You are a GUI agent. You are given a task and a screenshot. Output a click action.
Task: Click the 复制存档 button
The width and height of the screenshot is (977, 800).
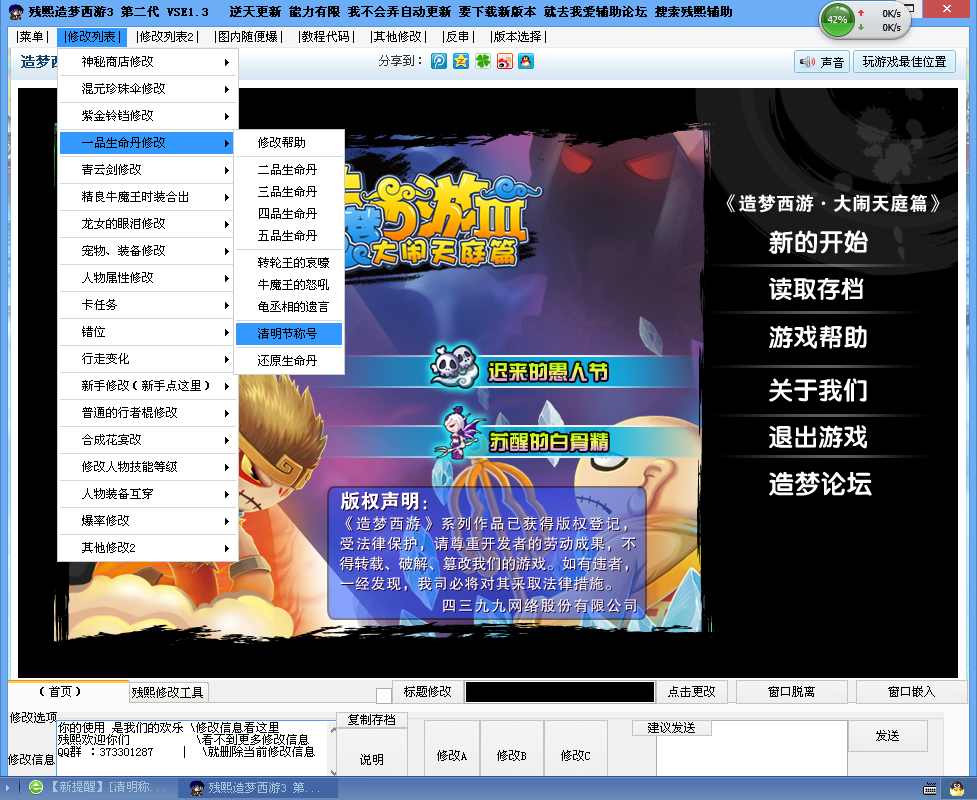pyautogui.click(x=371, y=720)
